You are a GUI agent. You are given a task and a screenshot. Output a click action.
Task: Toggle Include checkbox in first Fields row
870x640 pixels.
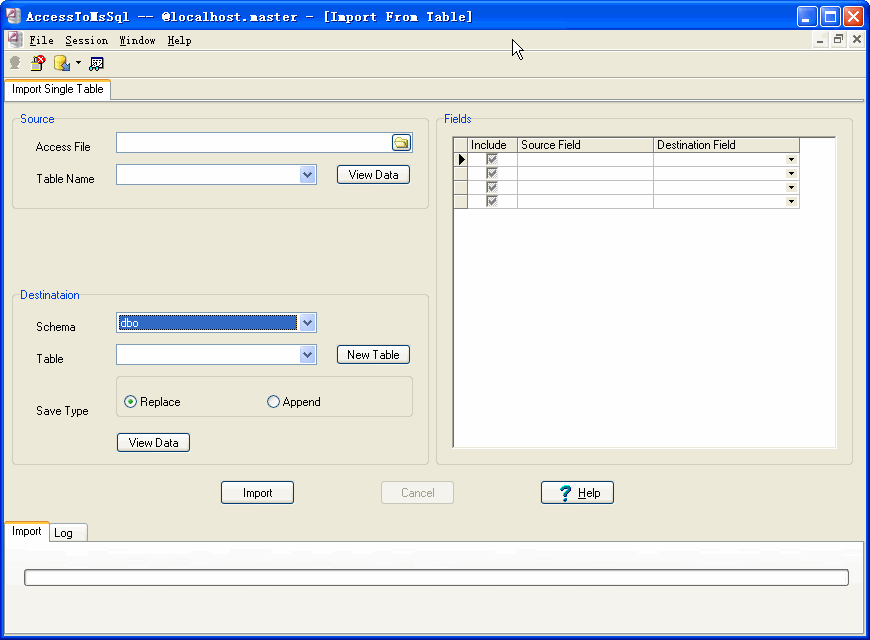[492, 159]
